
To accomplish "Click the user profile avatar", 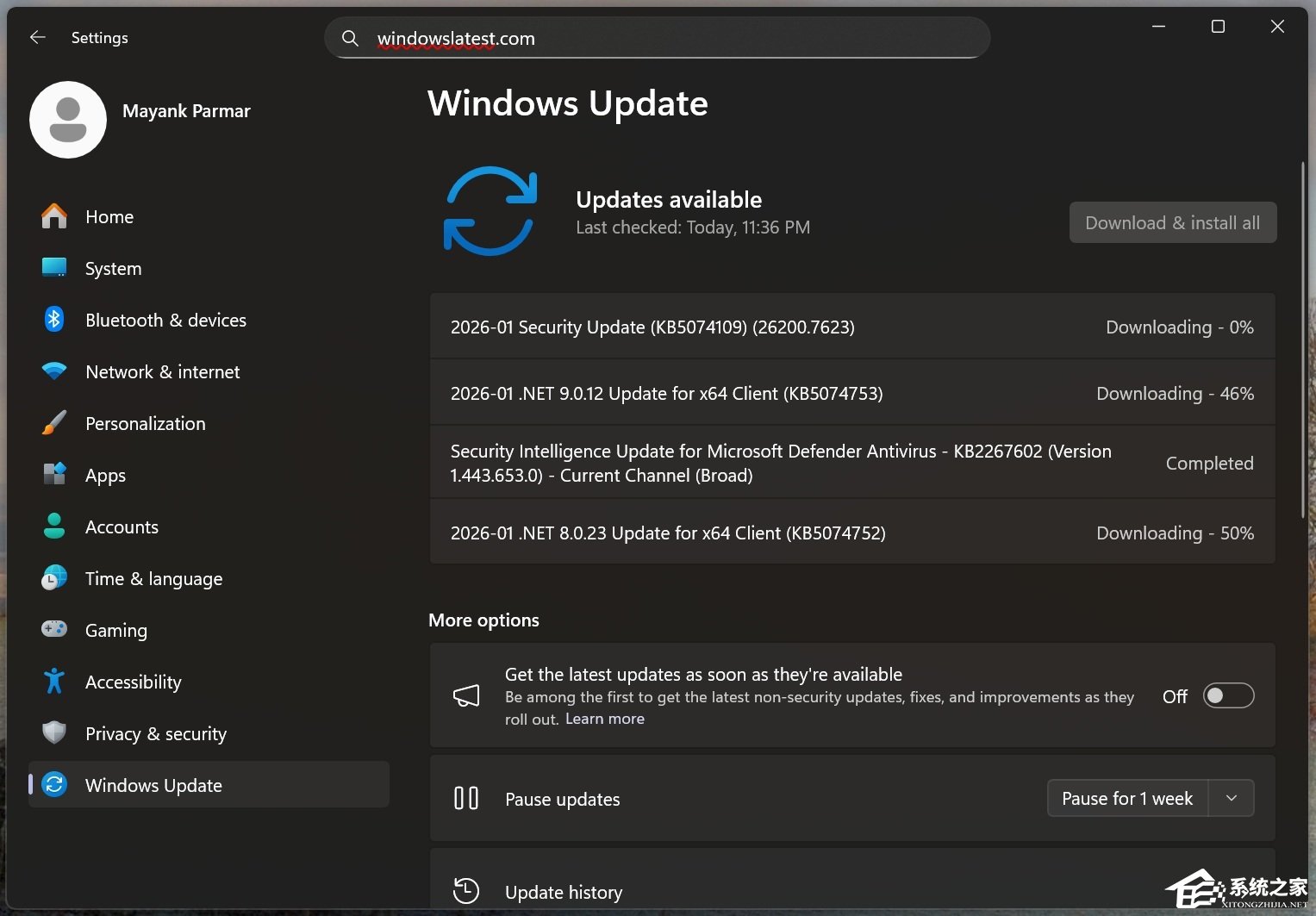I will pos(68,120).
